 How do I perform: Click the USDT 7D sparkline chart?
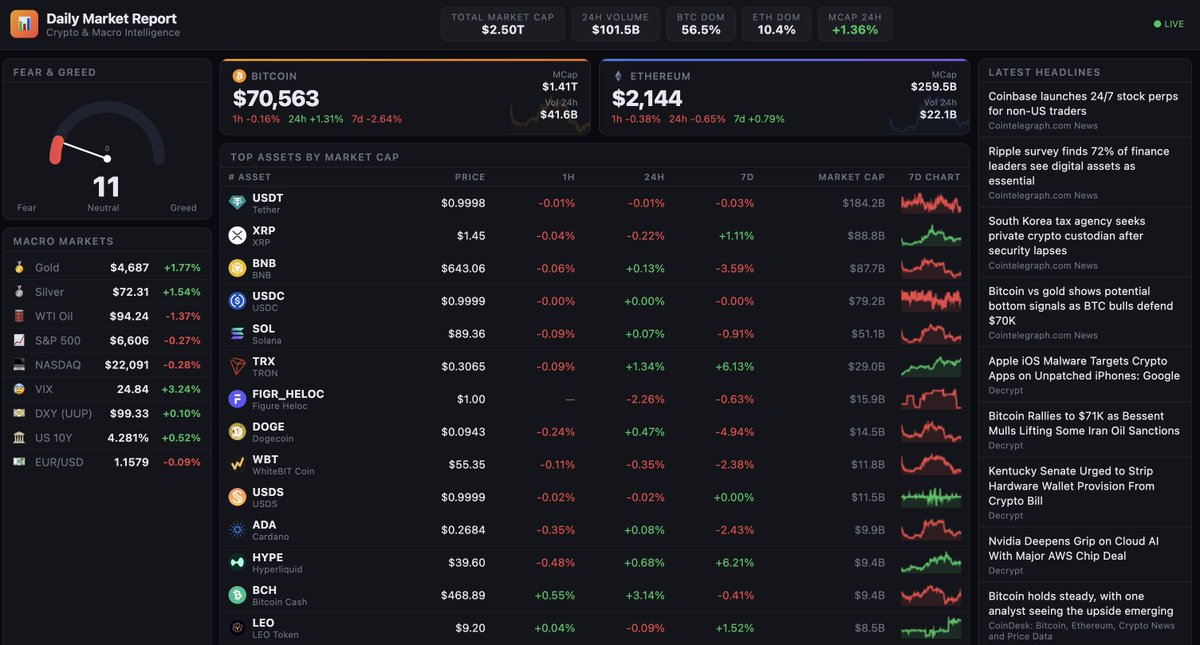click(x=930, y=203)
